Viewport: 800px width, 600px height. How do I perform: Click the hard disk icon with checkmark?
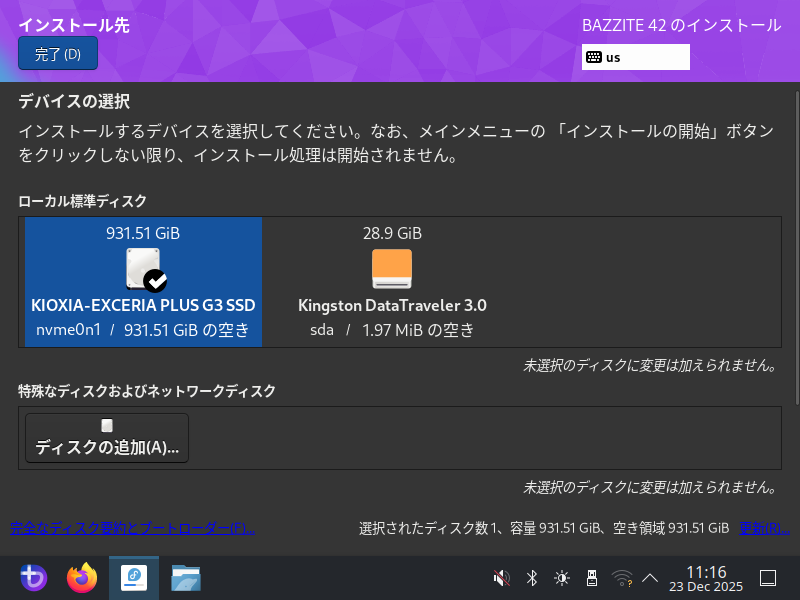coord(146,270)
